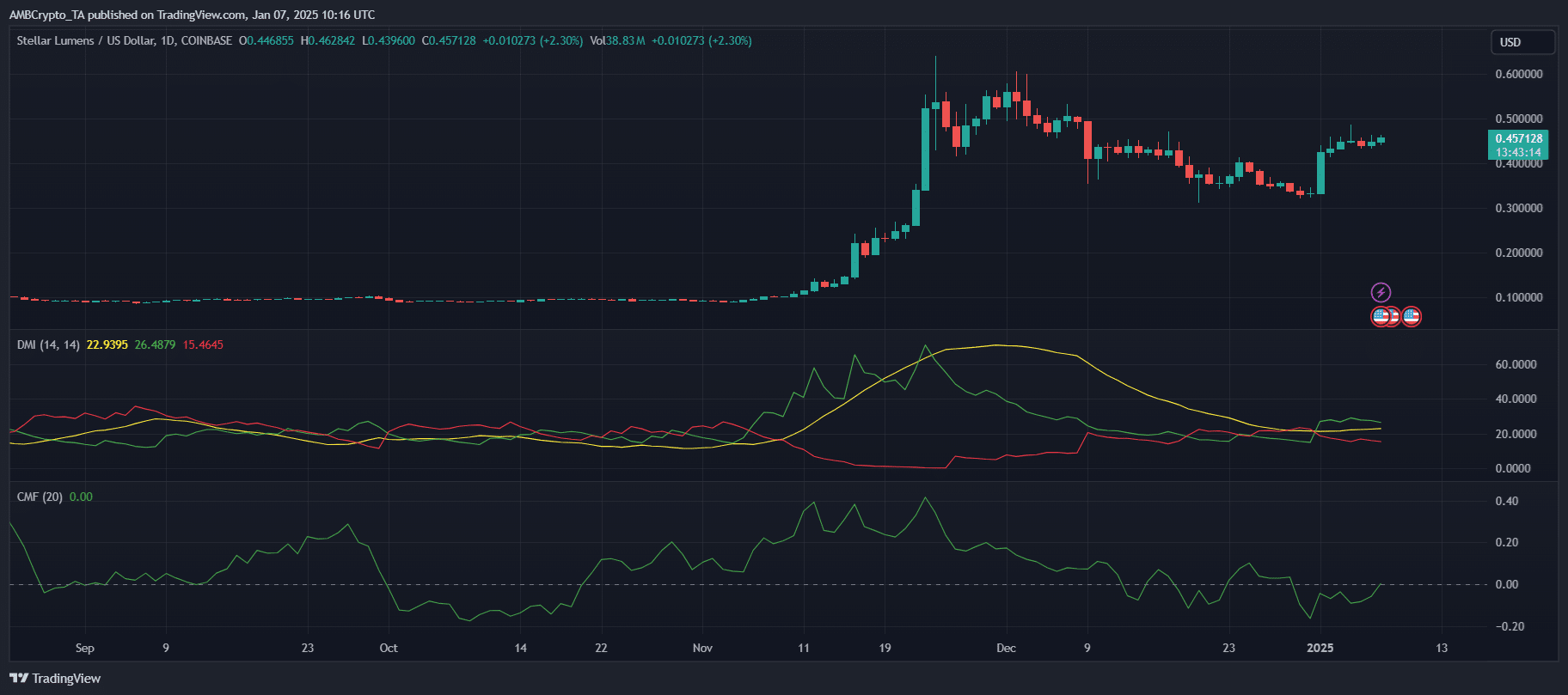Screen dimensions: 1568x695
Task: Click the 60.0000 DMI axis label
Action: click(x=1516, y=364)
